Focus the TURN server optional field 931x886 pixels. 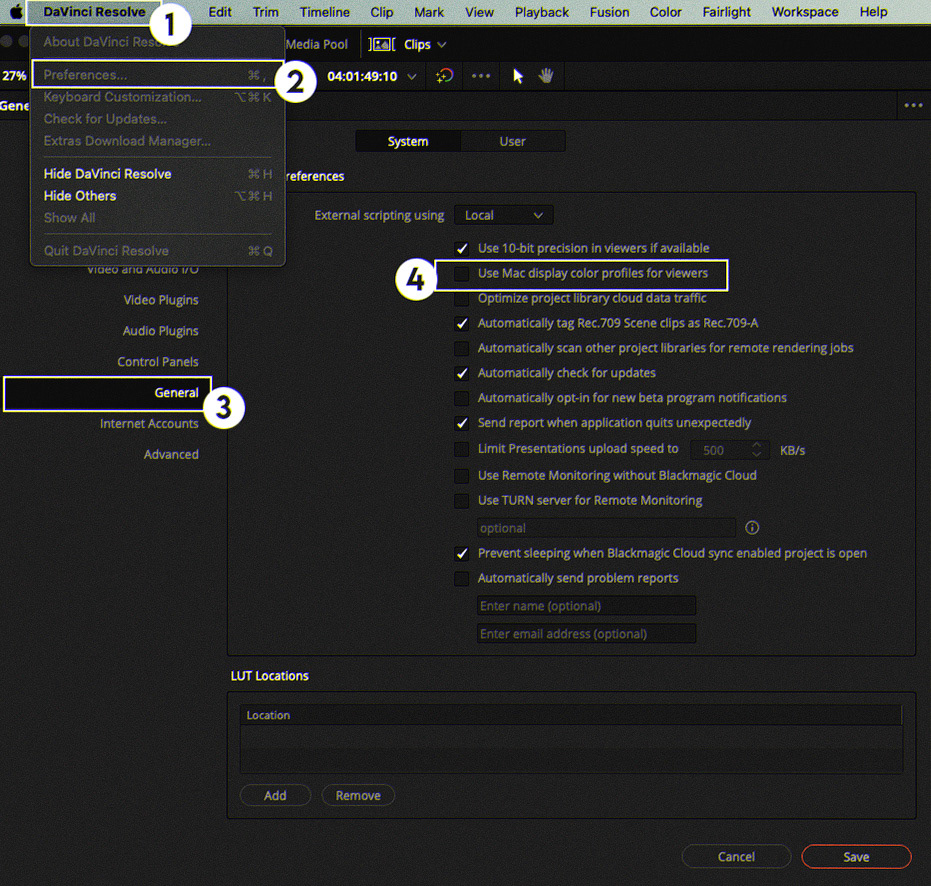click(606, 528)
